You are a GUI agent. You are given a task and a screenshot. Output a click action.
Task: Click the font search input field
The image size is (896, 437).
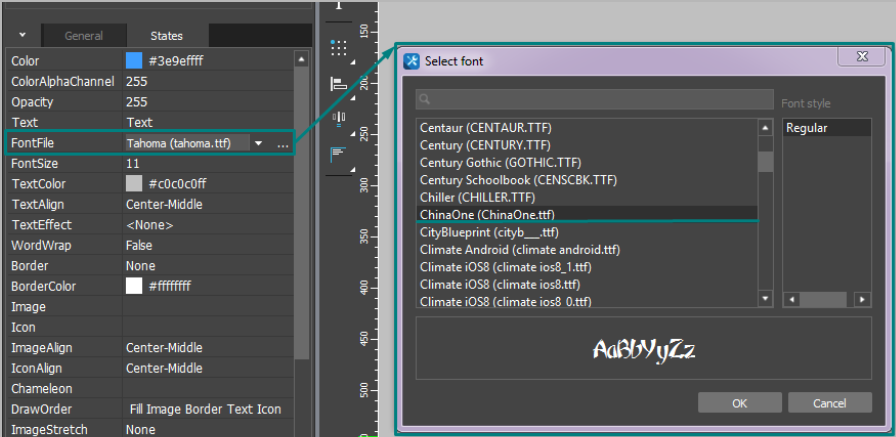594,99
